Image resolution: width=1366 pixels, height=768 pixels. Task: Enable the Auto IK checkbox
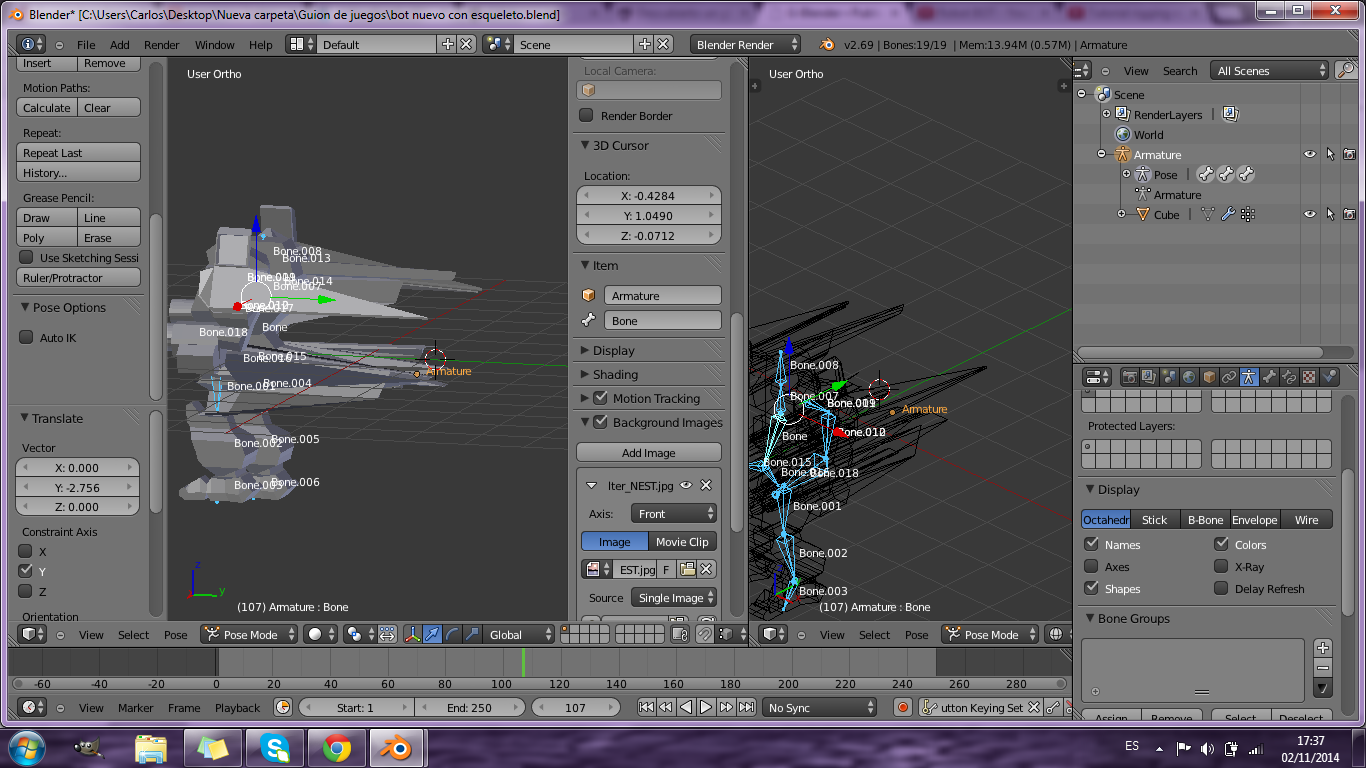tap(27, 338)
